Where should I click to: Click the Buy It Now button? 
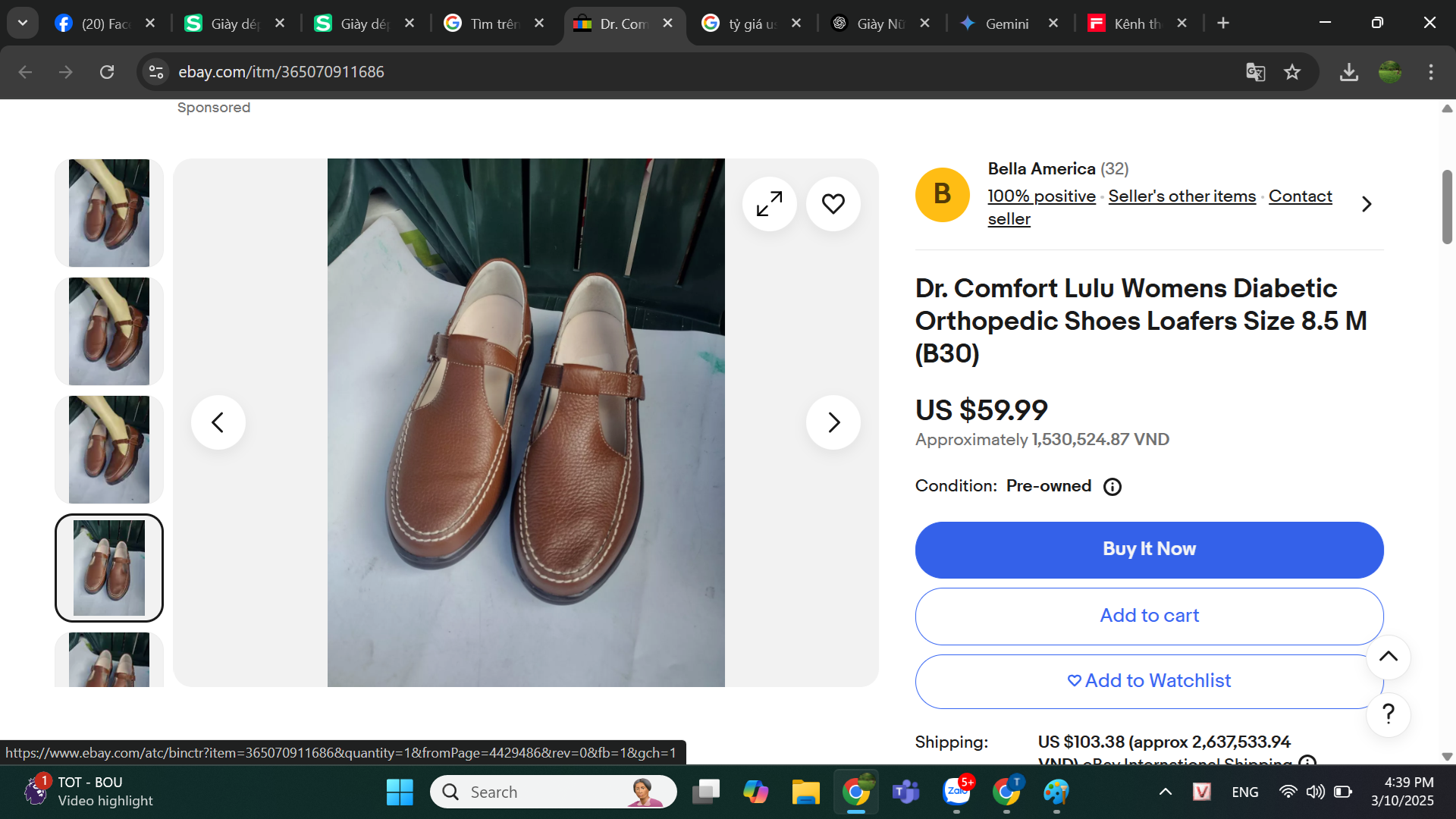1149,550
